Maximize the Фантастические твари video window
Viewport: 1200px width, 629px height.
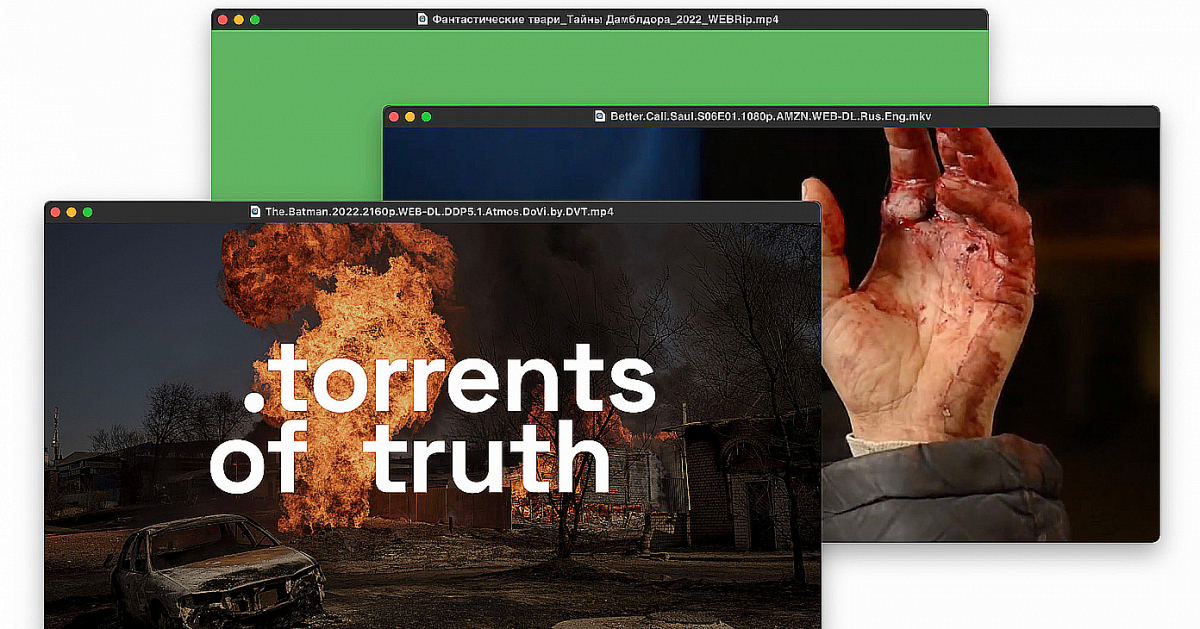click(x=254, y=19)
